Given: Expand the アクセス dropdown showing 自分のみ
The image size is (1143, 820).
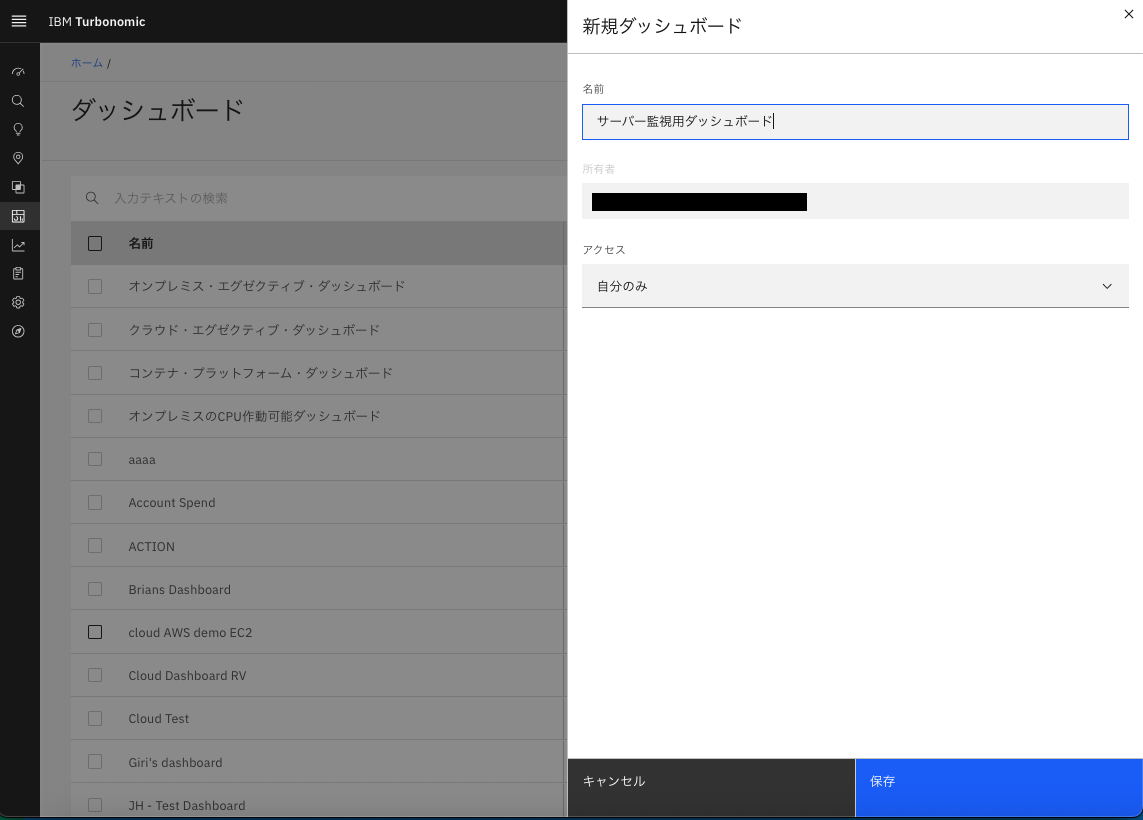Looking at the screenshot, I should [855, 286].
